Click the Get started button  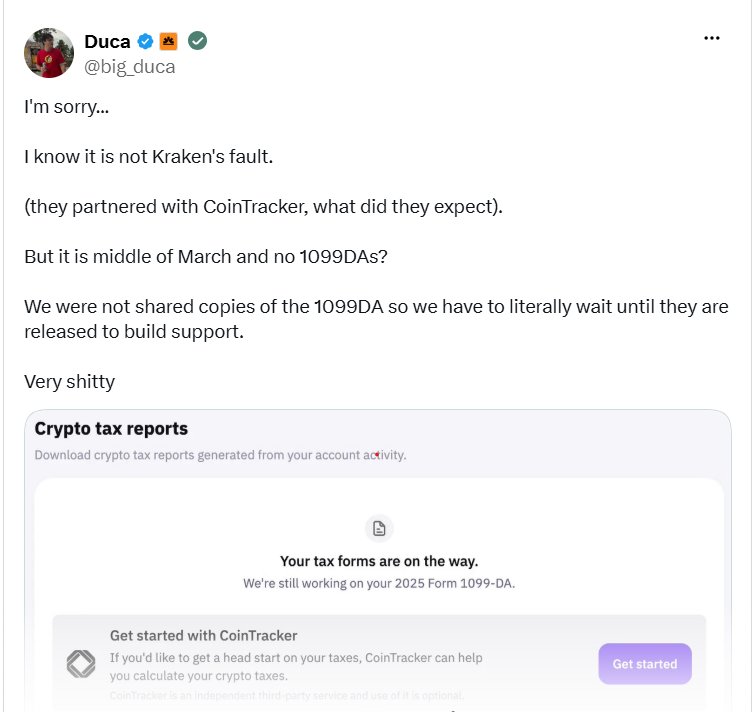(x=645, y=664)
